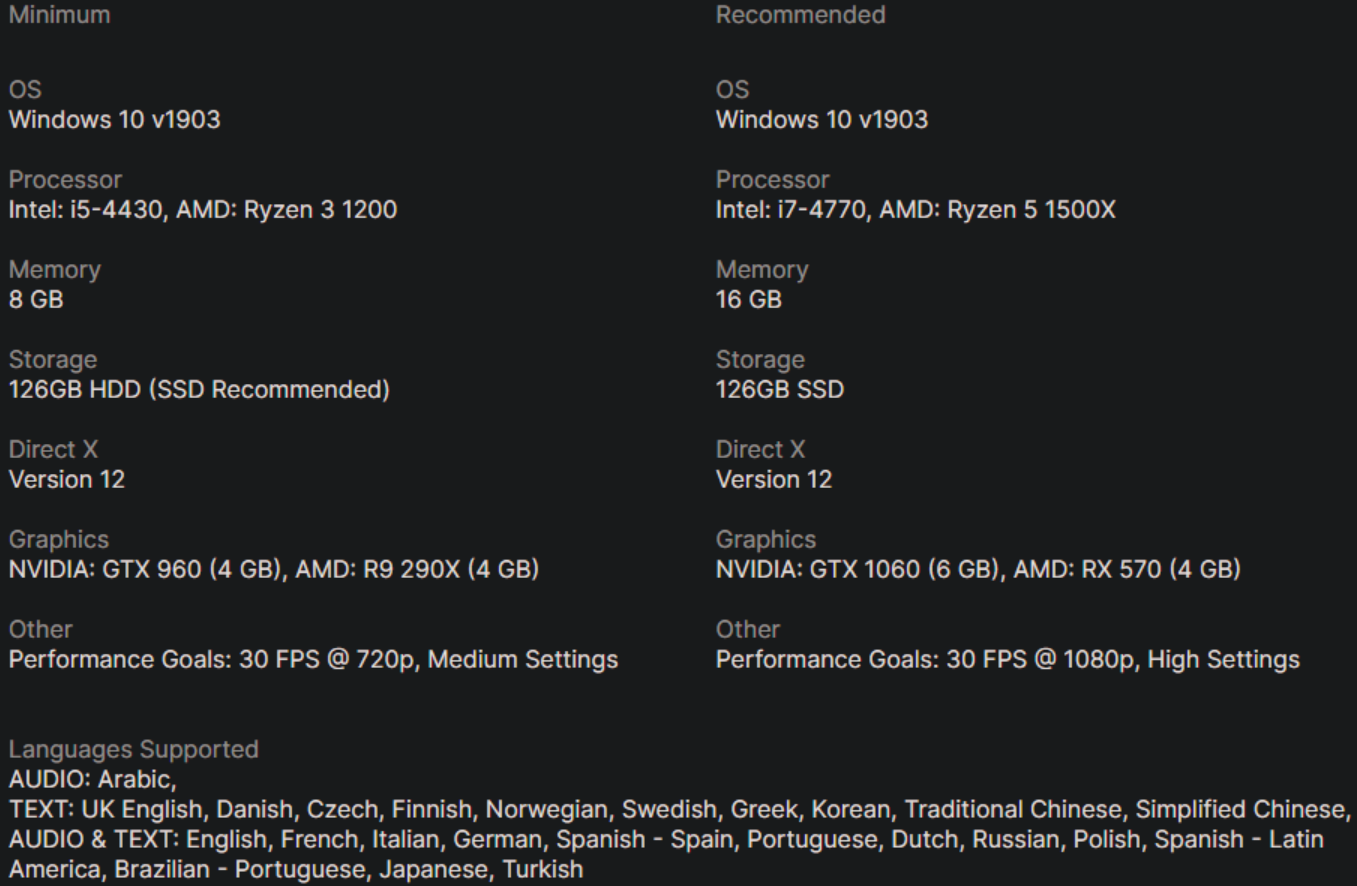
Task: Click the i7-4770 Ryzen 5 1500X processor line
Action: click(x=915, y=210)
